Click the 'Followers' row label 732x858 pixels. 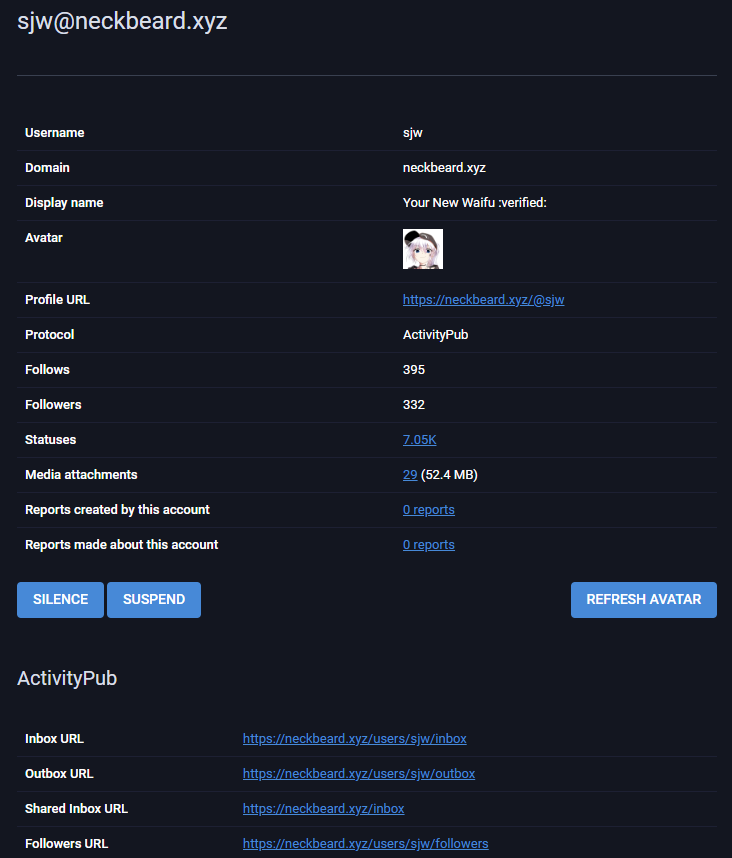53,405
